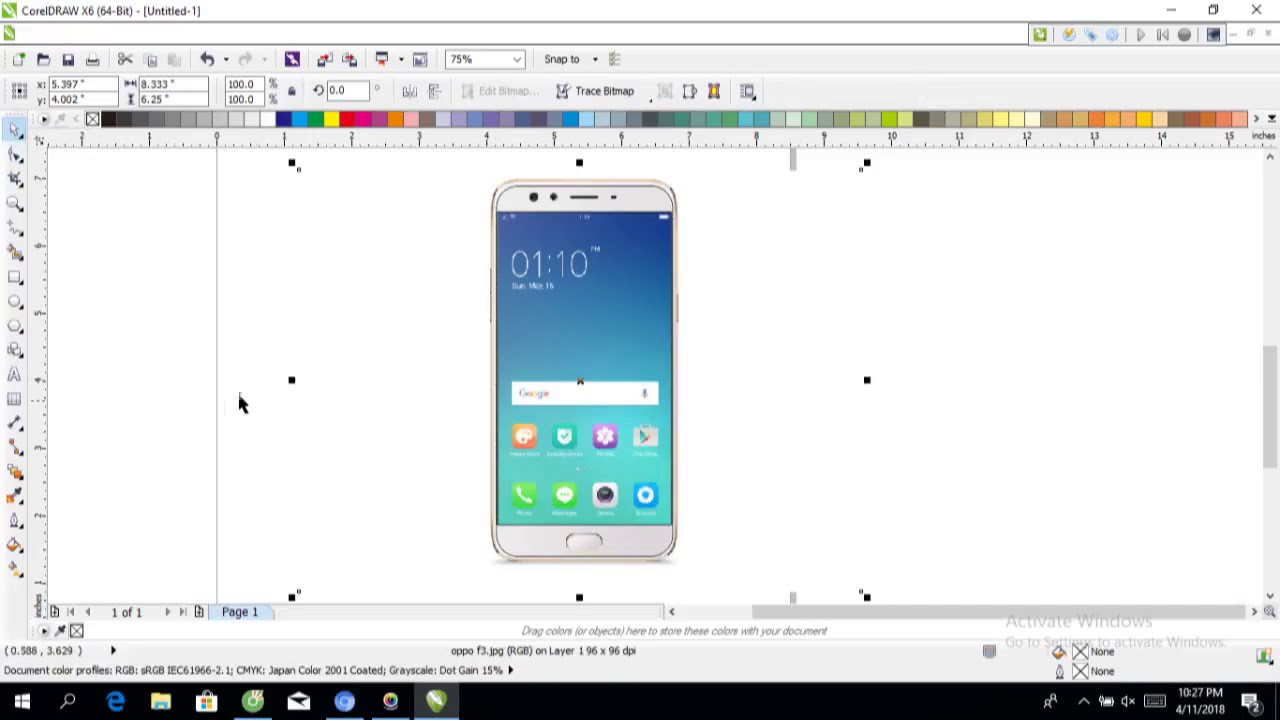Select the Freehand tool
This screenshot has width=1280, height=720.
tap(15, 229)
